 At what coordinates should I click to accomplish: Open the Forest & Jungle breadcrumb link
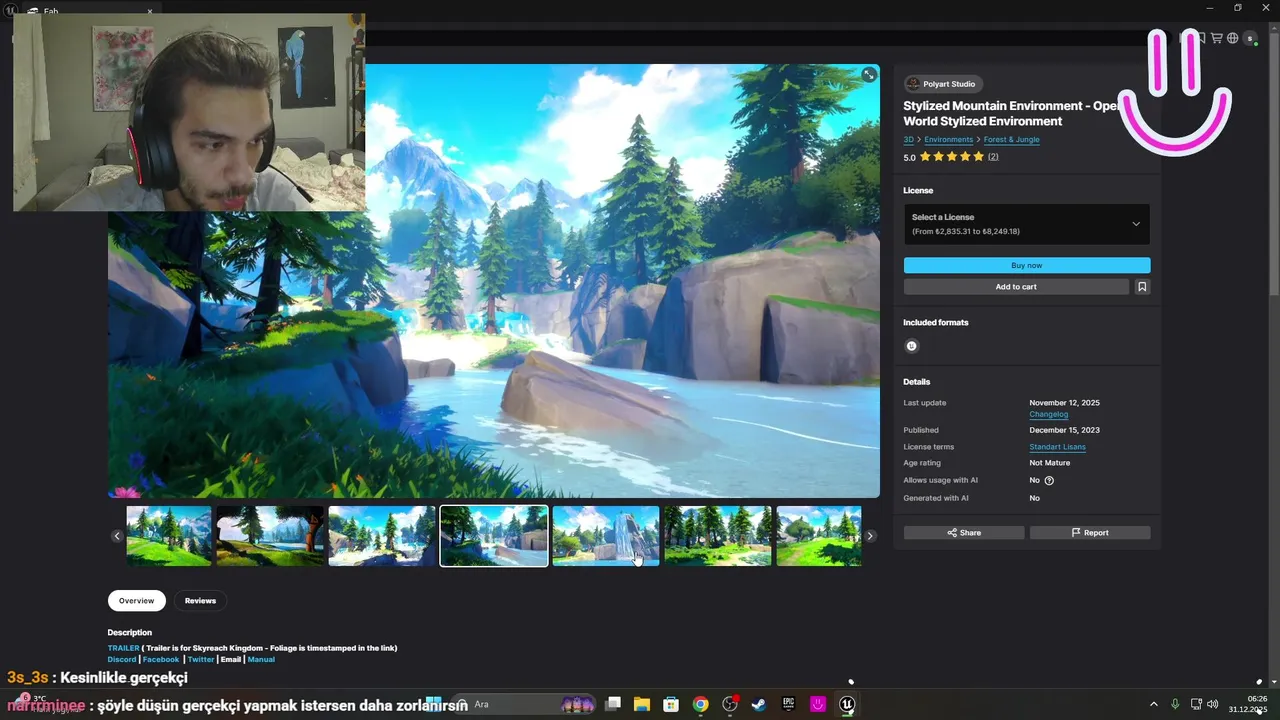point(1011,140)
